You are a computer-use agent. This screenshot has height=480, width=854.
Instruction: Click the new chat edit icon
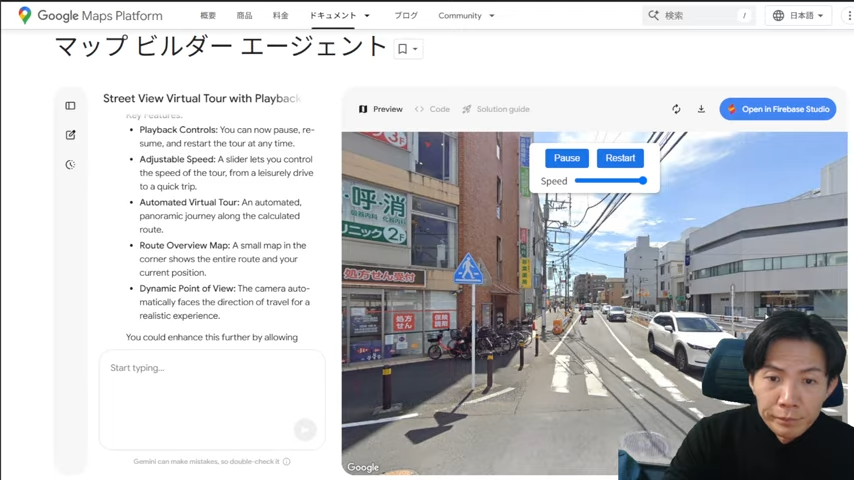(70, 135)
